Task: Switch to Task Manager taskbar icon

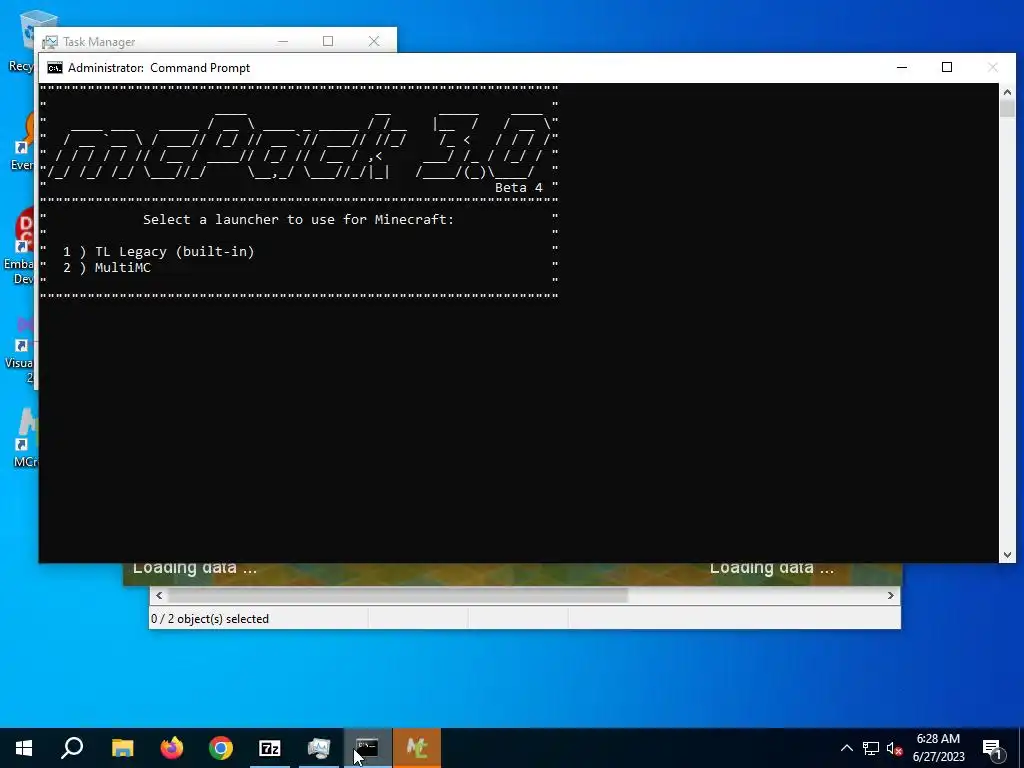Action: (x=319, y=748)
